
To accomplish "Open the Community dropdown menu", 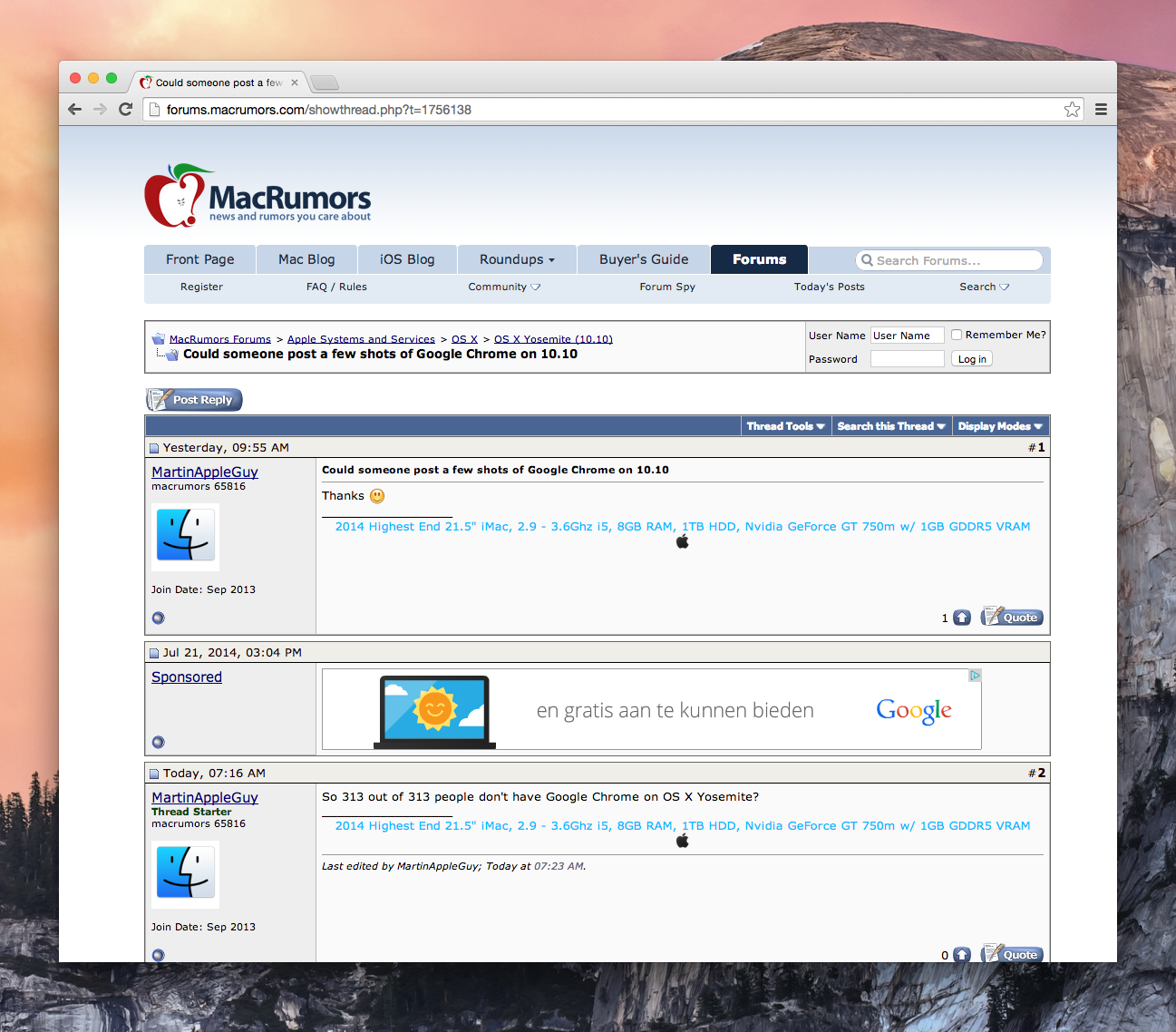I will (504, 287).
